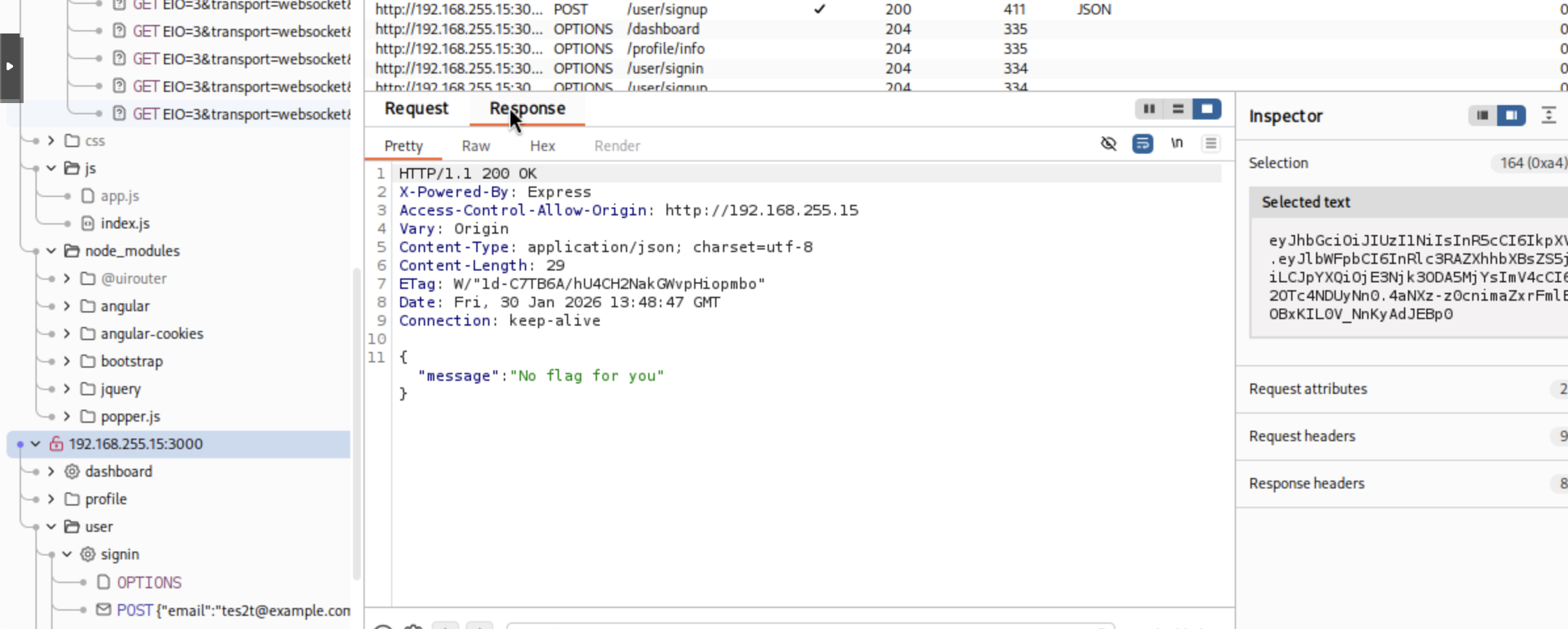
Task: Switch to side-by-side request/response layout
Action: pyautogui.click(x=1149, y=109)
